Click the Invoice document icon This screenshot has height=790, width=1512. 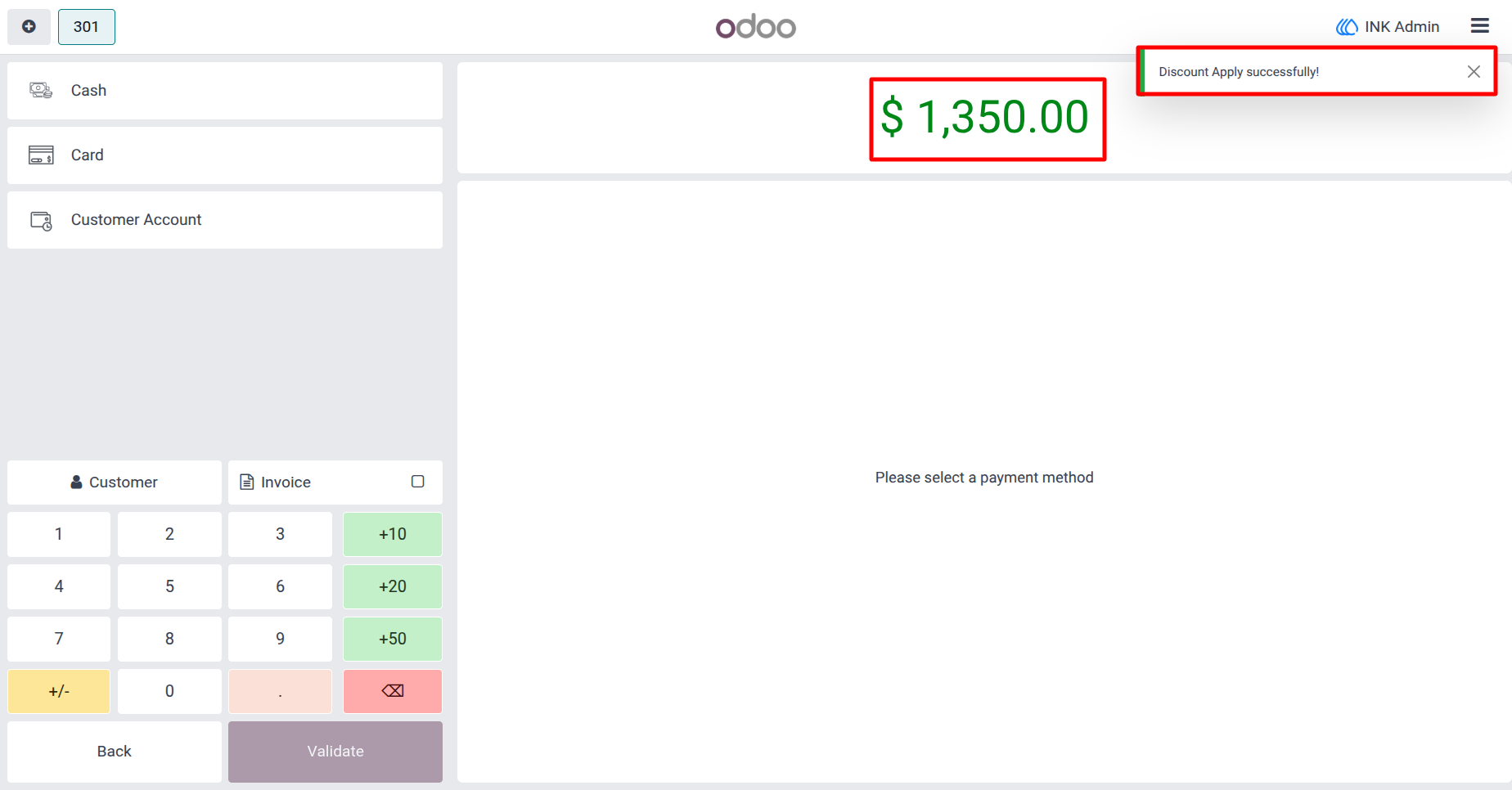point(246,482)
